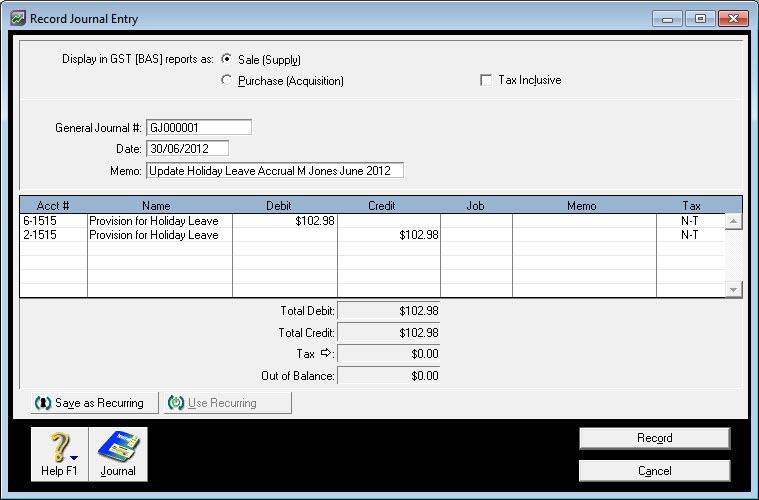Select Sale (Supply) radio option
Screen dimensions: 759x500
[x=226, y=59]
